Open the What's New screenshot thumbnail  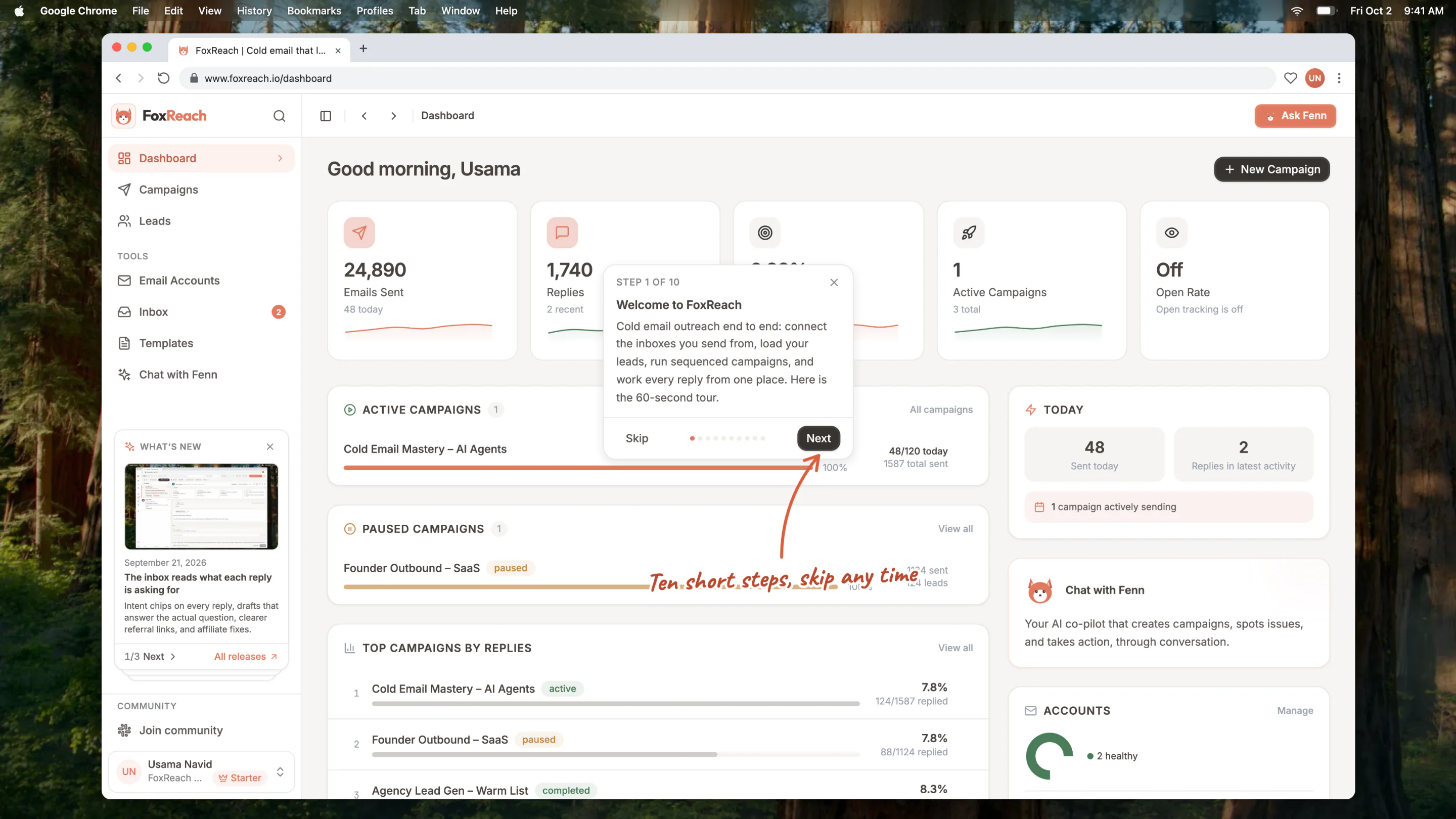(201, 507)
